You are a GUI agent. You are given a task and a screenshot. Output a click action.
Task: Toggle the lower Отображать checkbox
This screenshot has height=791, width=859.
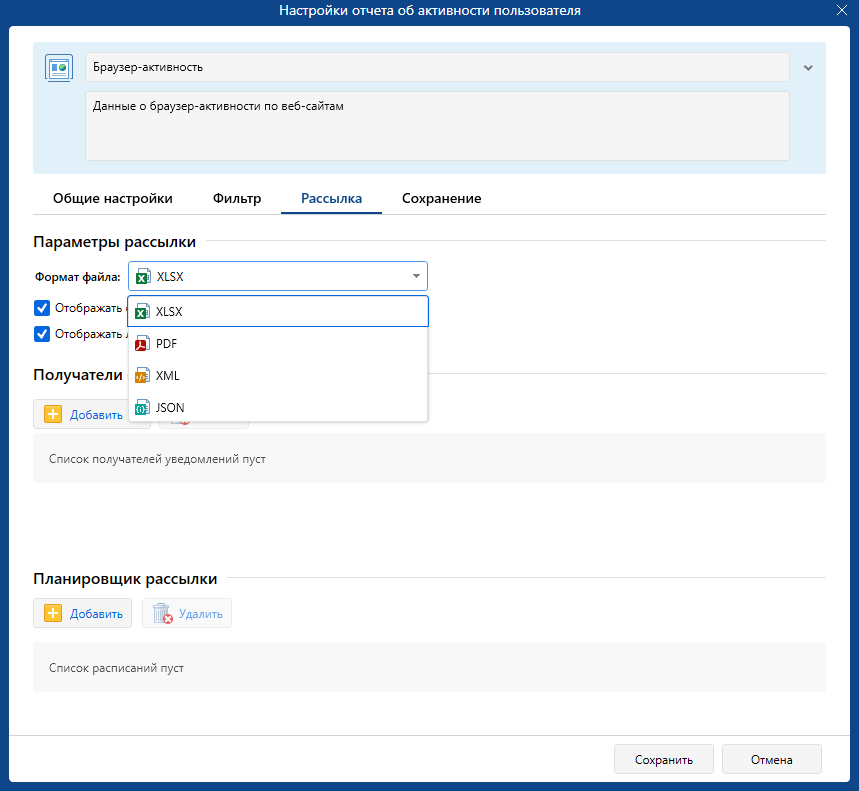point(42,334)
